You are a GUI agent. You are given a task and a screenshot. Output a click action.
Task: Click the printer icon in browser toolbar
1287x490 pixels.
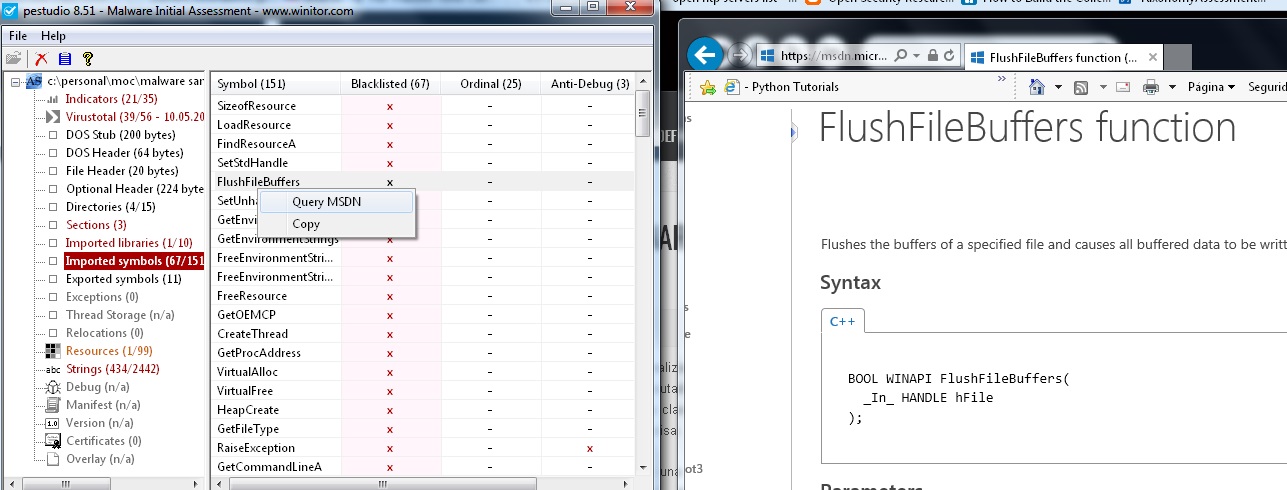(x=1150, y=87)
